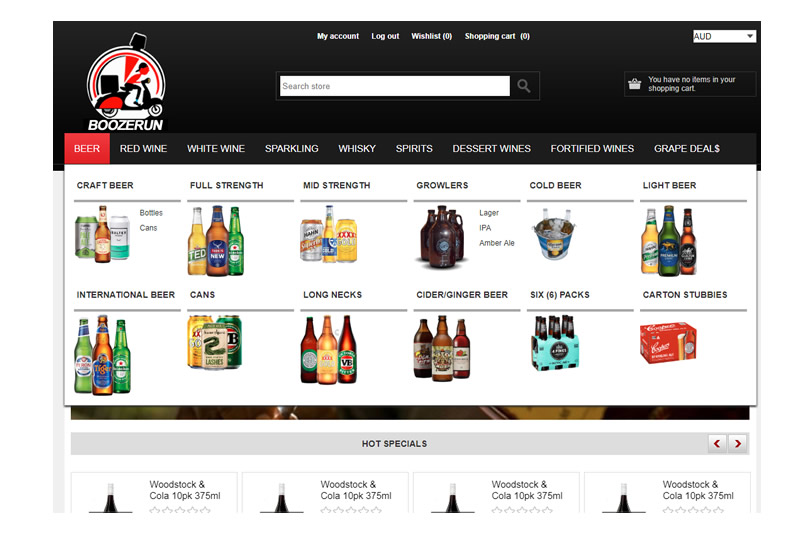Click the Craft Beer Bottles sublink

(151, 213)
